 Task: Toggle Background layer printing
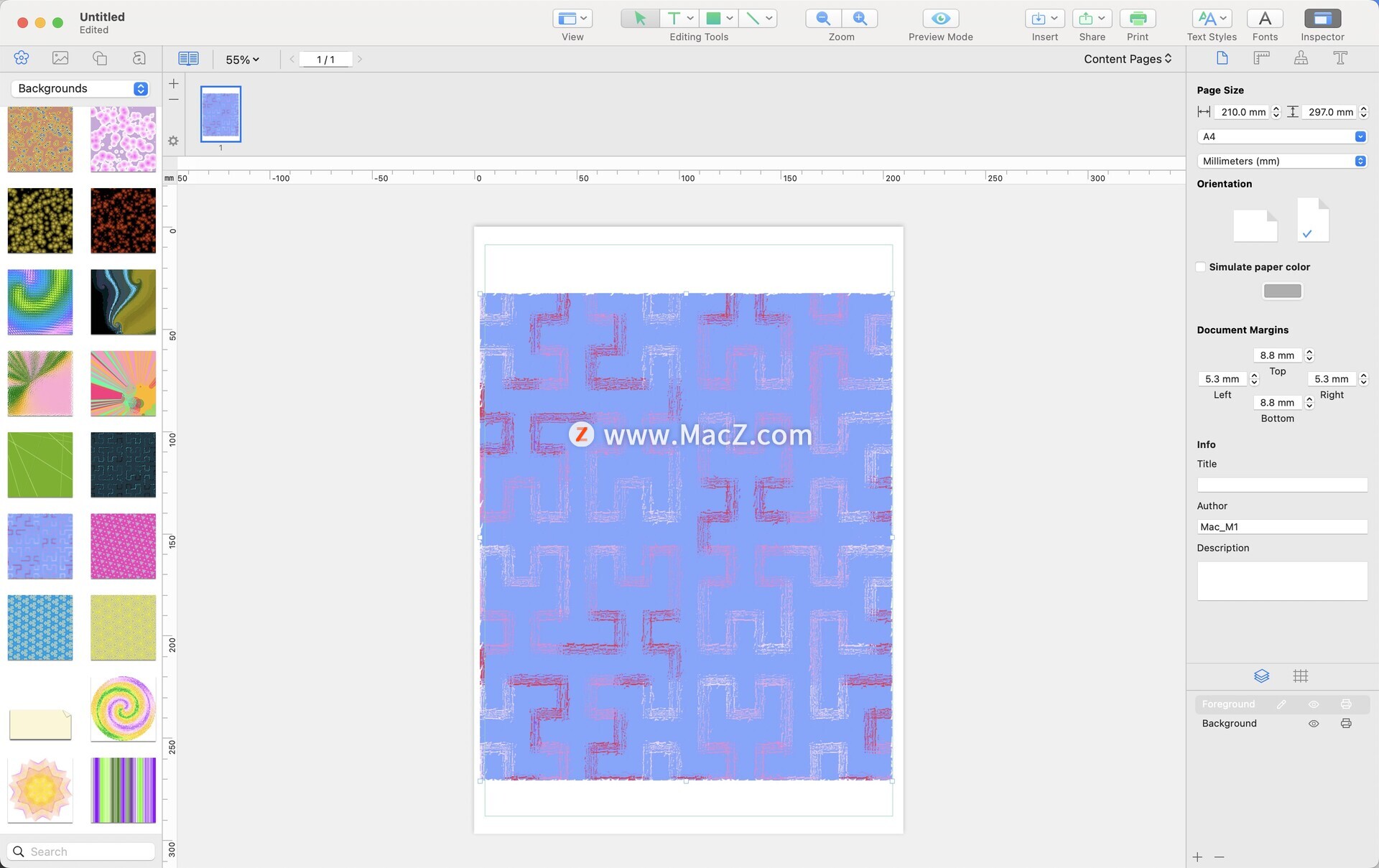[x=1346, y=724]
